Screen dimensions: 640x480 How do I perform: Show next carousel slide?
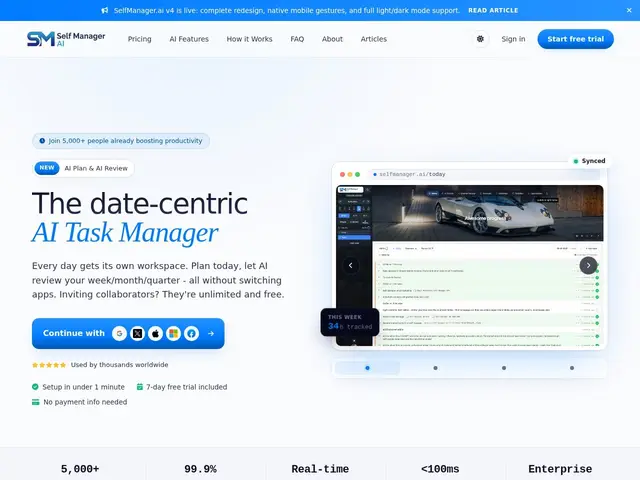tap(588, 265)
